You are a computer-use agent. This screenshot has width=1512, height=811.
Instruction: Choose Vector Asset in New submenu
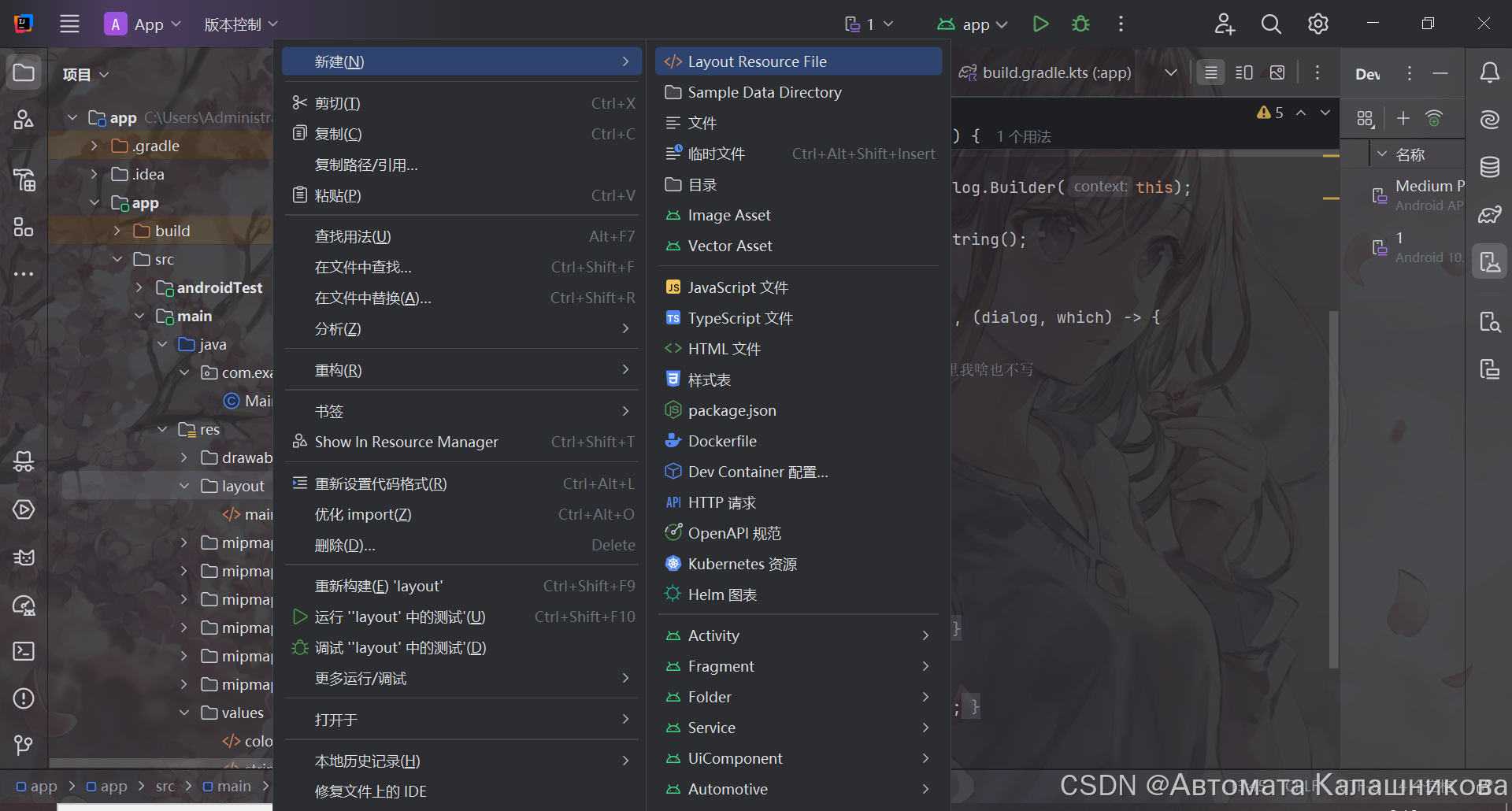(x=728, y=246)
